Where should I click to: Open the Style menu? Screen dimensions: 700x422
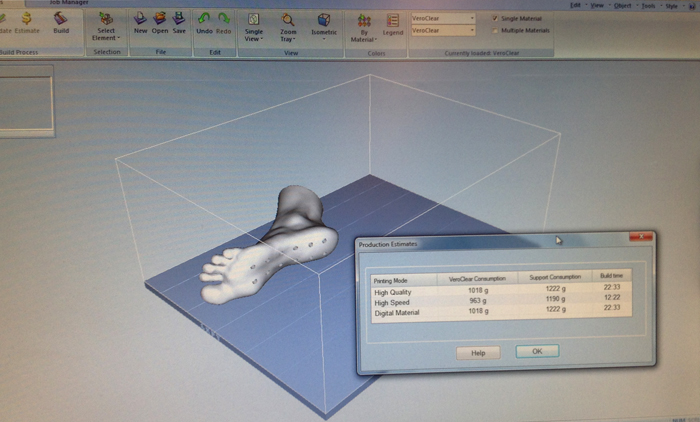(671, 6)
